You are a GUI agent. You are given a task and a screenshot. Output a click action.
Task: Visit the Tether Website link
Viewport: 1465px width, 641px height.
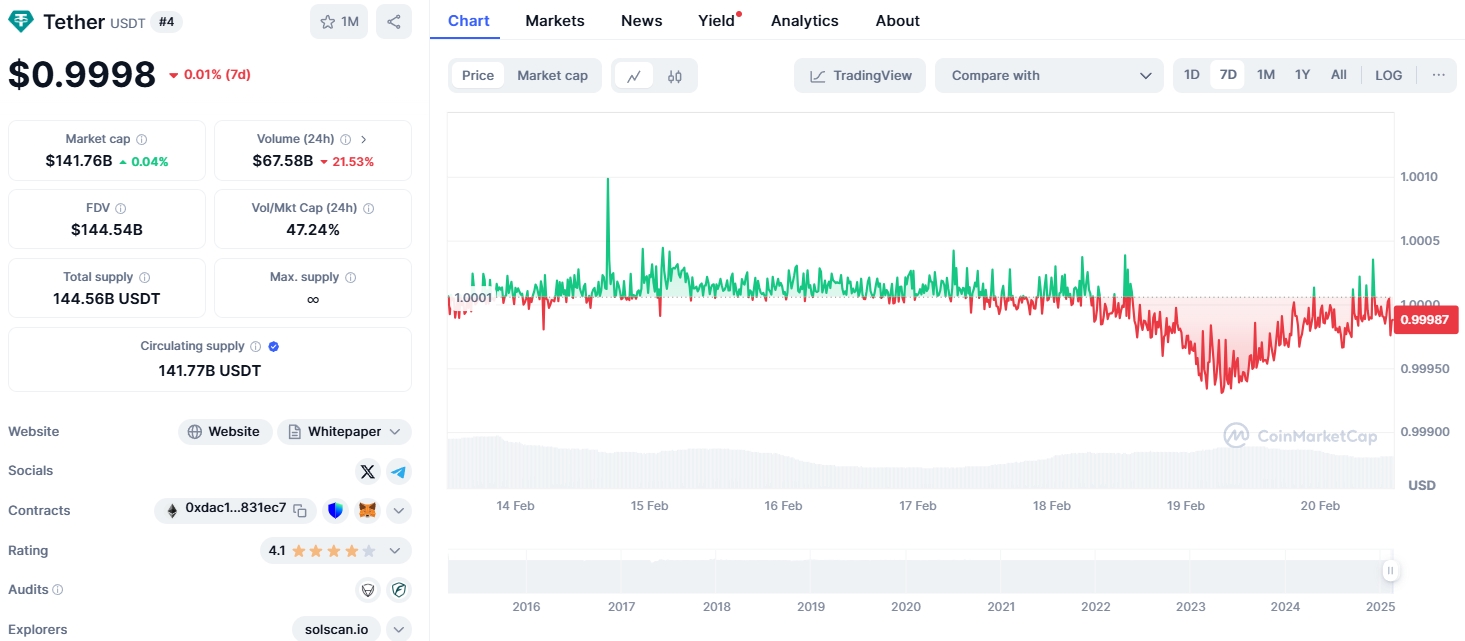click(x=225, y=432)
